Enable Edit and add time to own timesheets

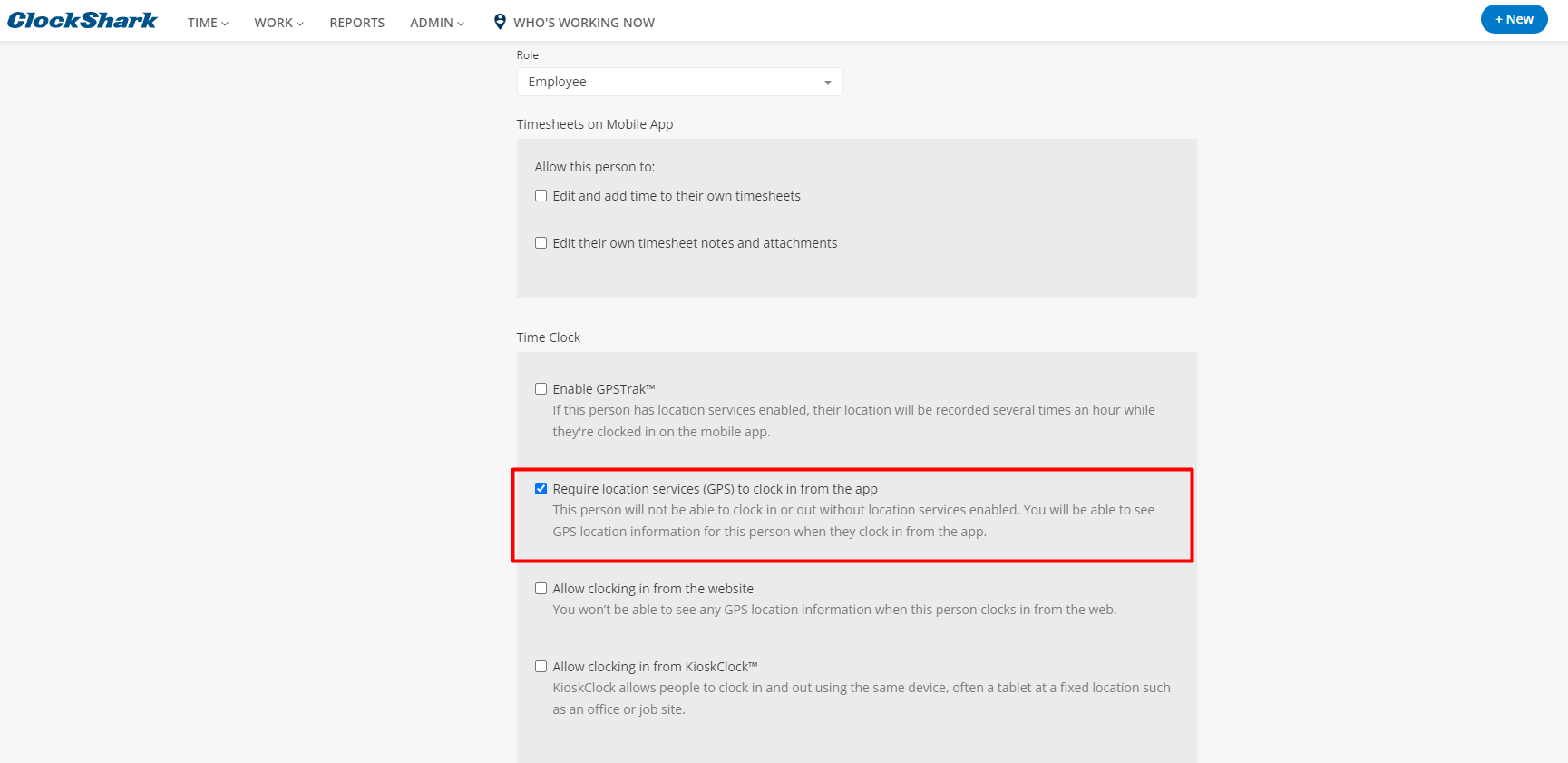click(x=541, y=196)
